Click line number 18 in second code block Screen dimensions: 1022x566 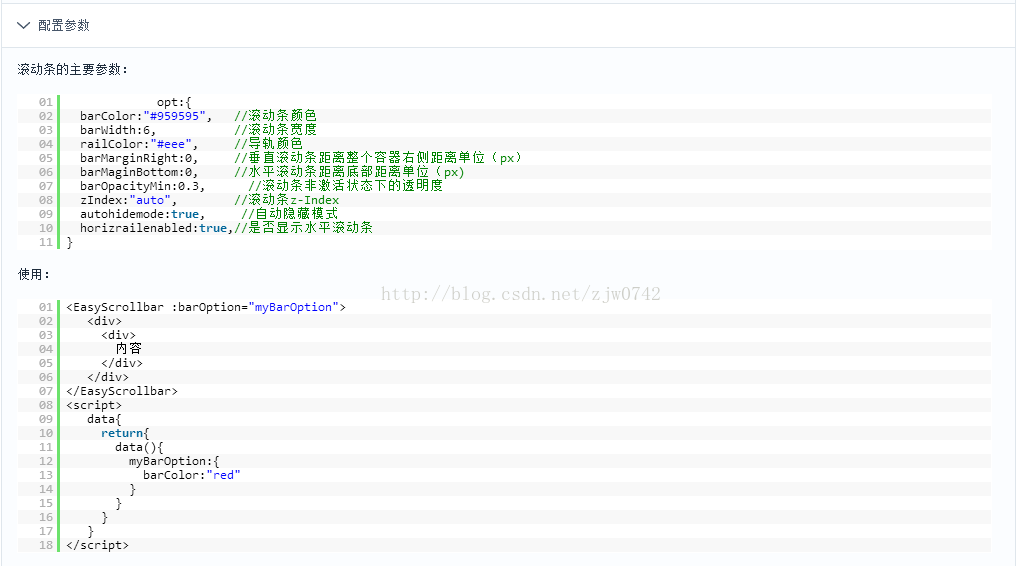coord(46,545)
